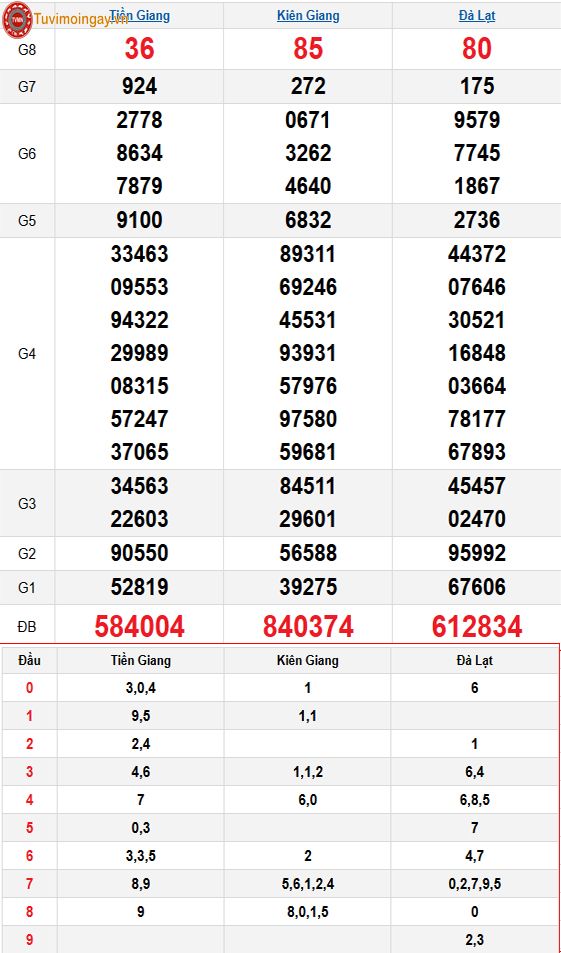
Task: Open the Đà Lạt province link
Action: (x=477, y=16)
